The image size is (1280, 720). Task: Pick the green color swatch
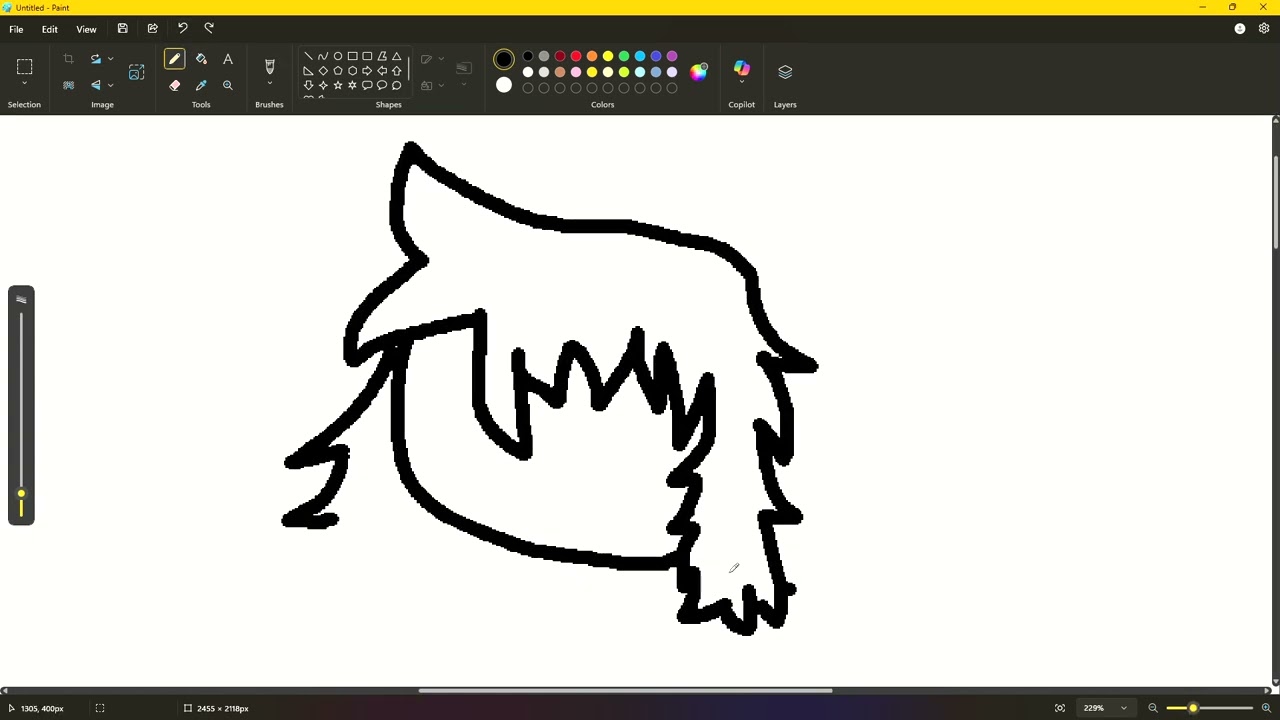point(624,57)
